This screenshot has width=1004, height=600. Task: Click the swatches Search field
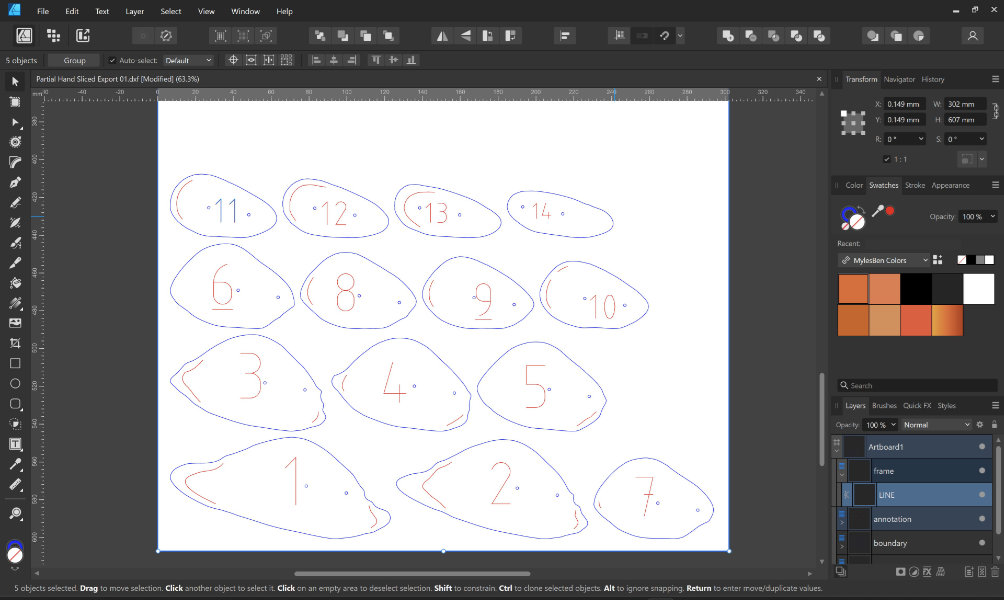(x=917, y=385)
